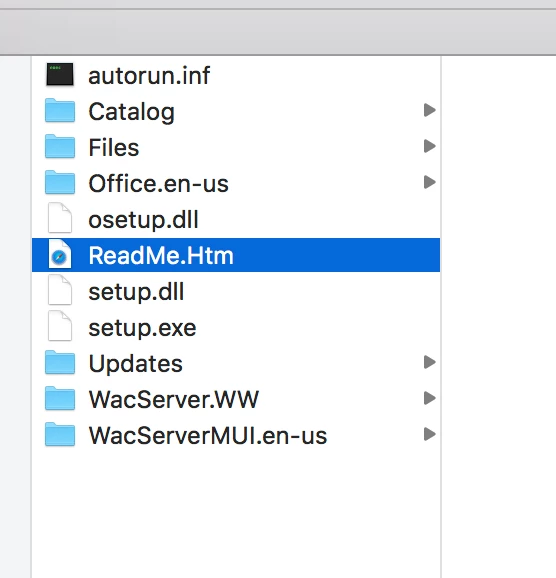The width and height of the screenshot is (556, 578).
Task: Select the WacServerMUI.en-us folder label
Action: coord(208,435)
